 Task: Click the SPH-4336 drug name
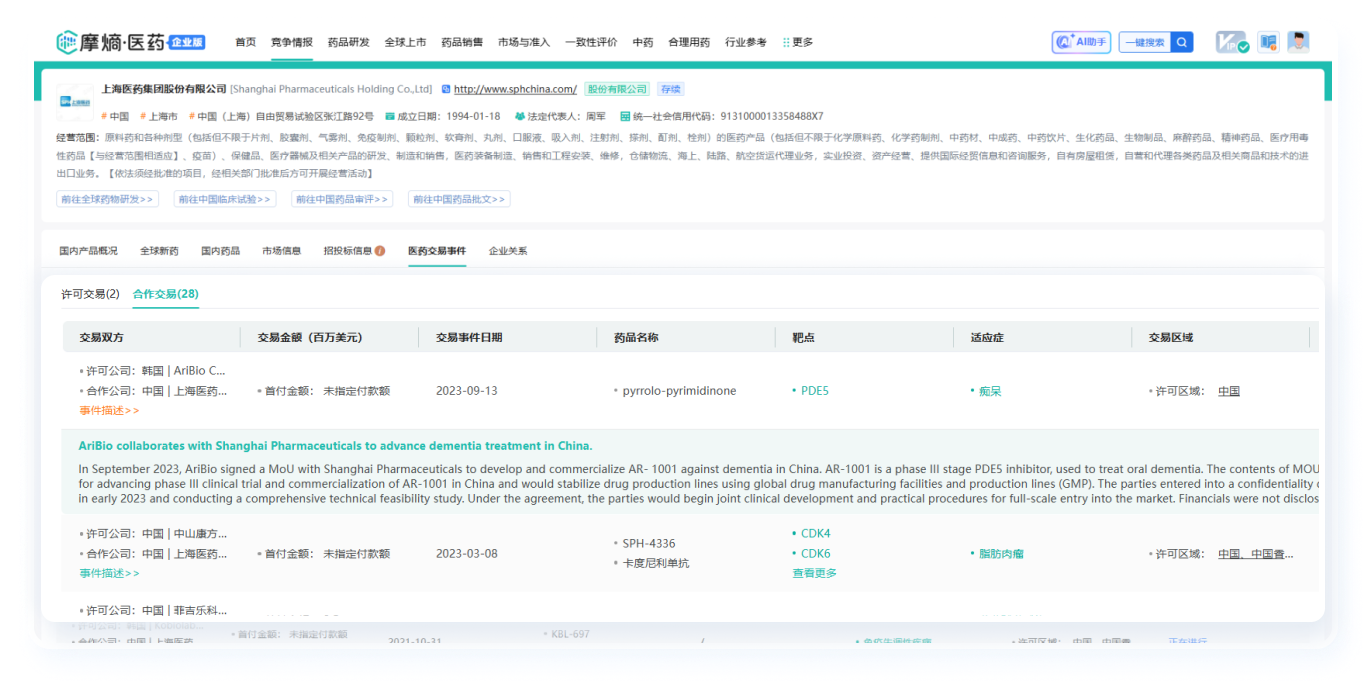649,544
